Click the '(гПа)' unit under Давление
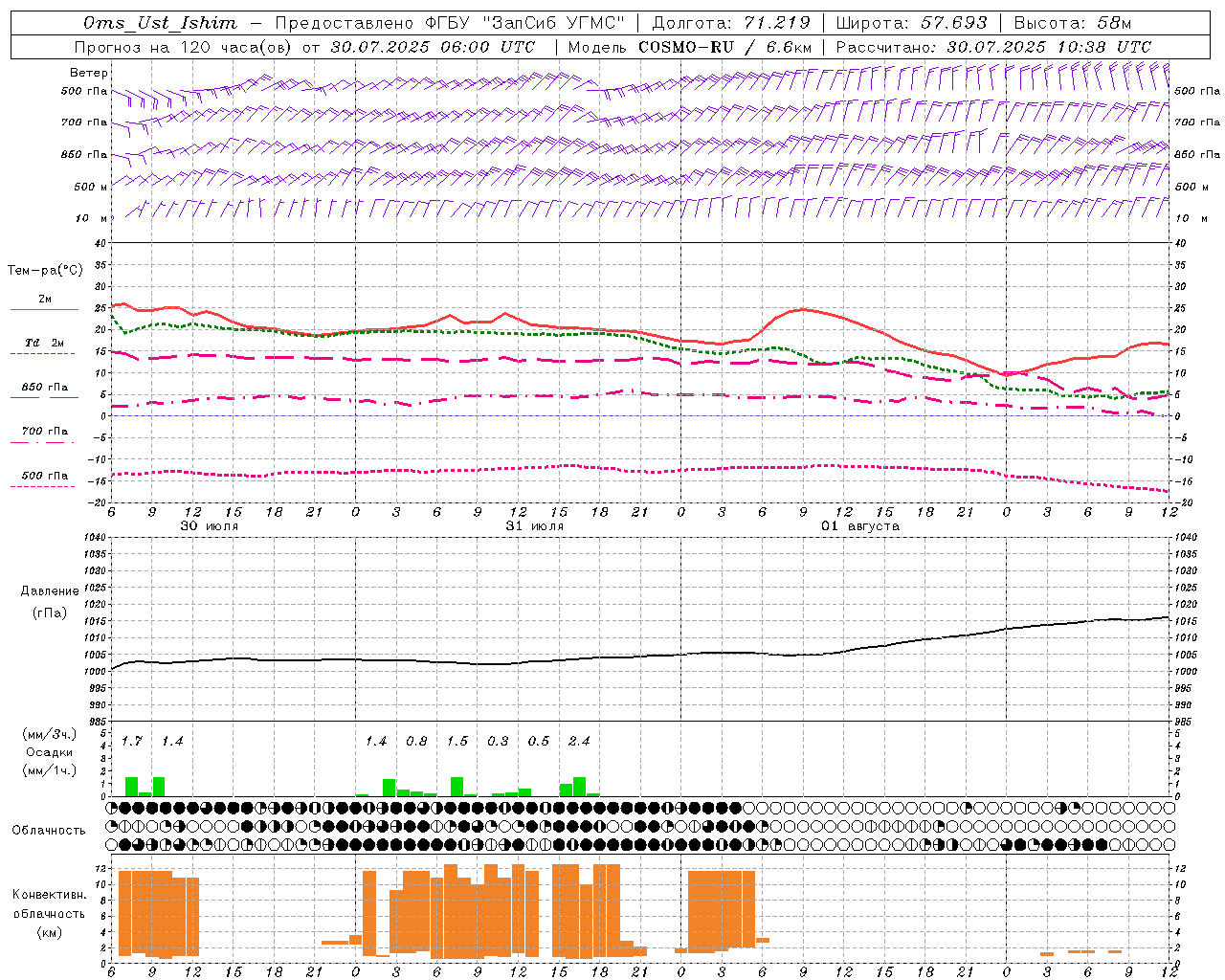This screenshot has height=980, width=1225. [50, 613]
